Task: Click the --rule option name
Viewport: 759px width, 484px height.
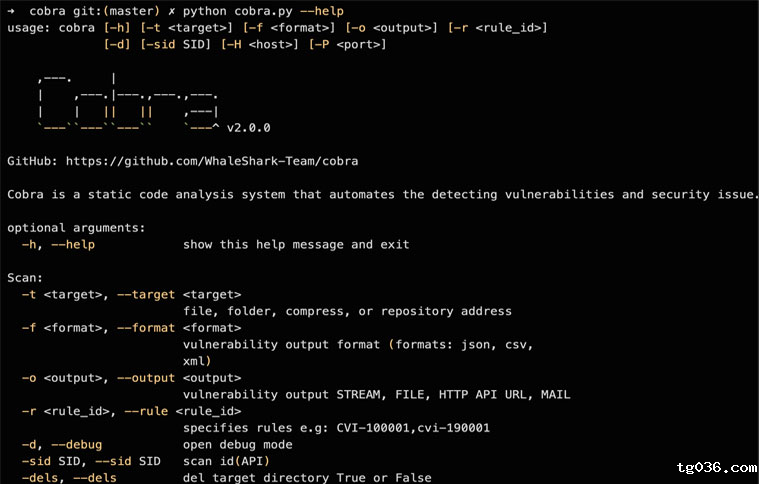Action: point(146,411)
